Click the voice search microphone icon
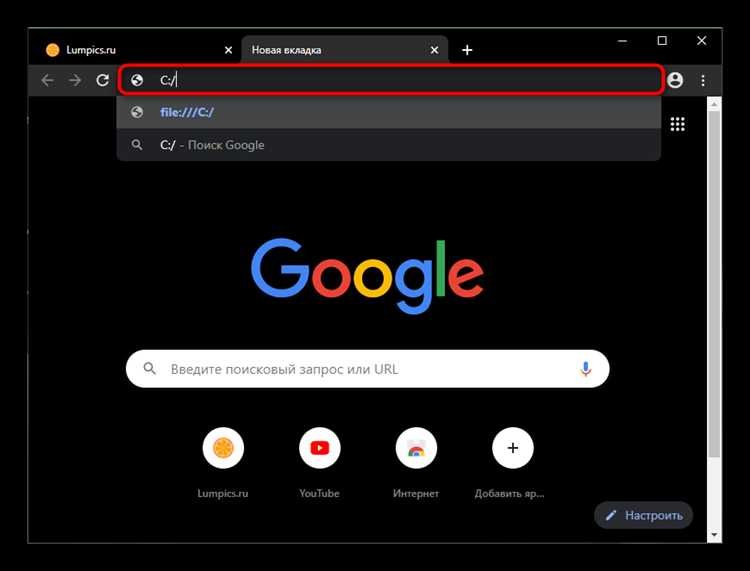The height and width of the screenshot is (571, 750). point(585,369)
